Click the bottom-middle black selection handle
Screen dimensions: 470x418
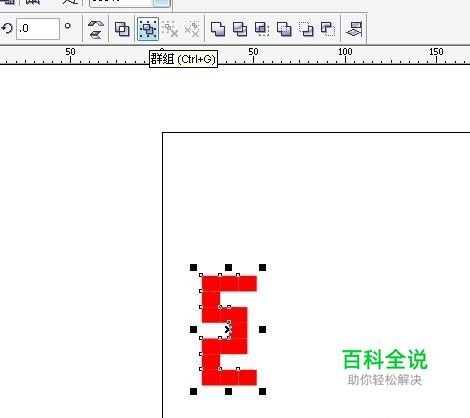[x=228, y=391]
